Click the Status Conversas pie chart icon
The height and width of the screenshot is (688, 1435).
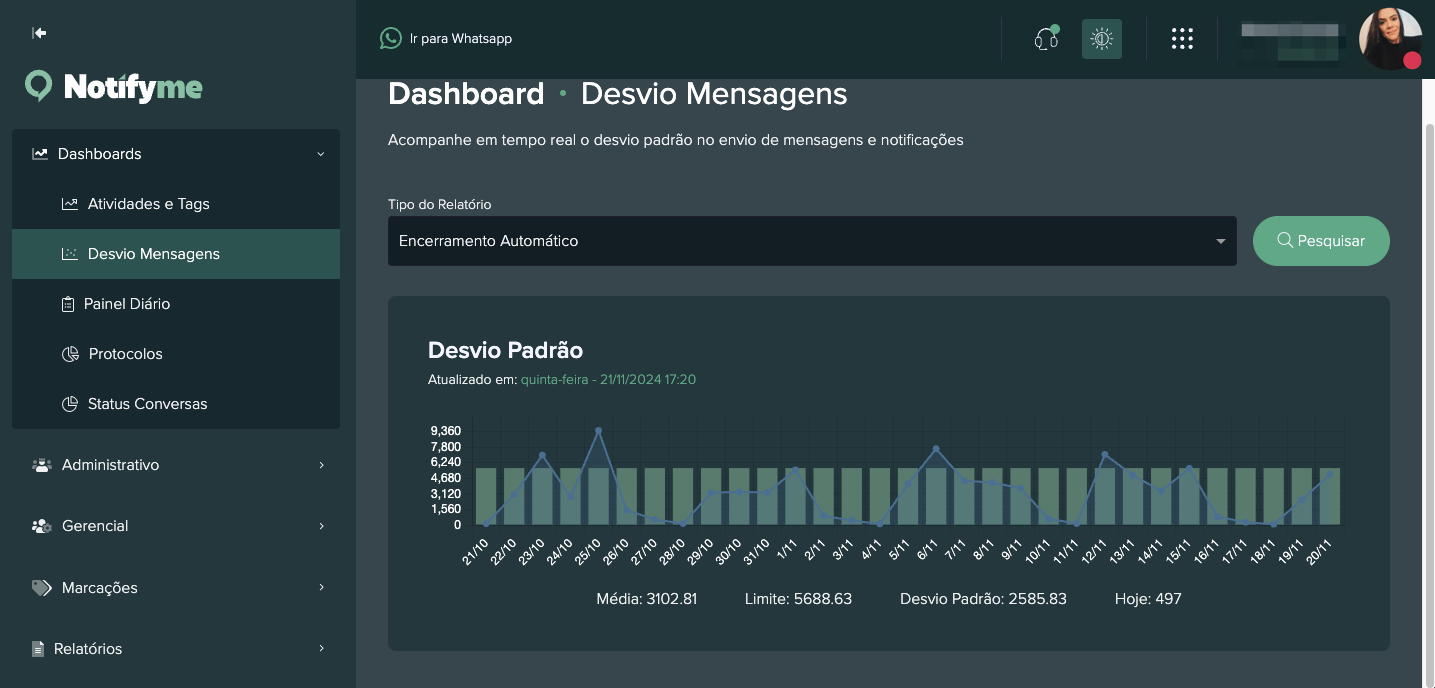pyautogui.click(x=70, y=404)
